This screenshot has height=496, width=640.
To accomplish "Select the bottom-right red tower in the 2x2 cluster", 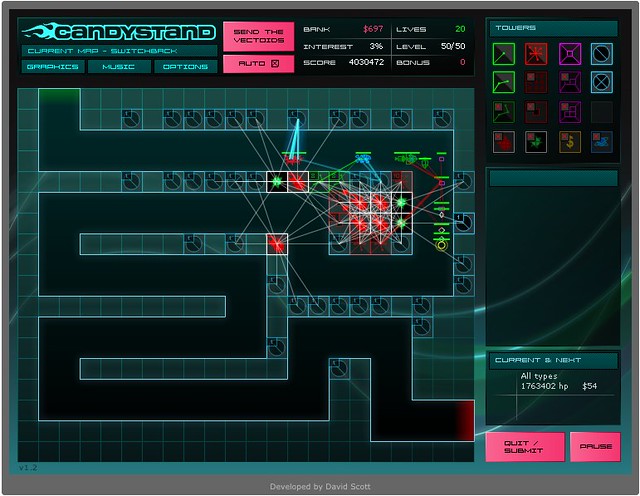I will click(381, 223).
